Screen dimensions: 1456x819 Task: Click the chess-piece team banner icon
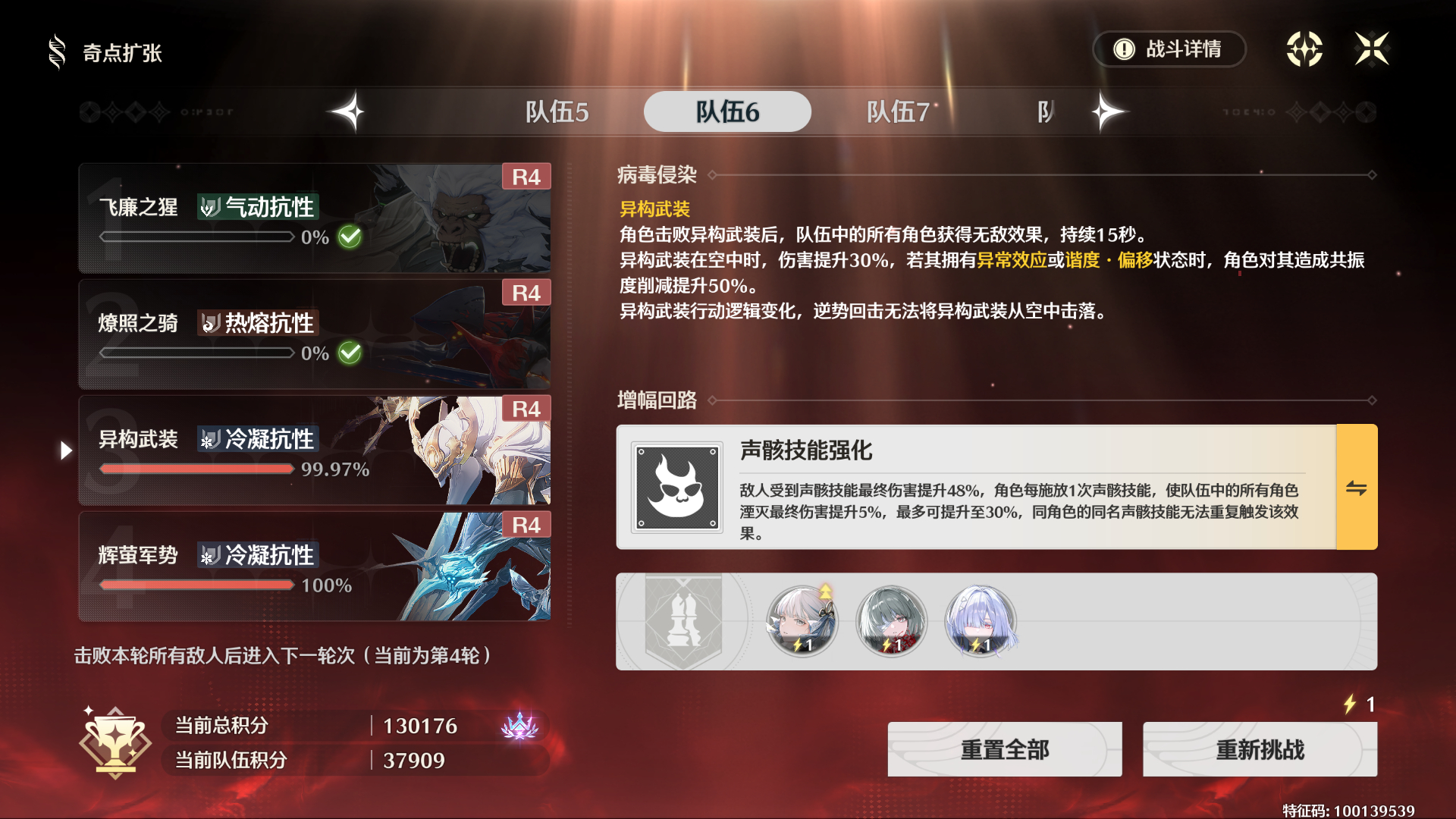pos(683,621)
